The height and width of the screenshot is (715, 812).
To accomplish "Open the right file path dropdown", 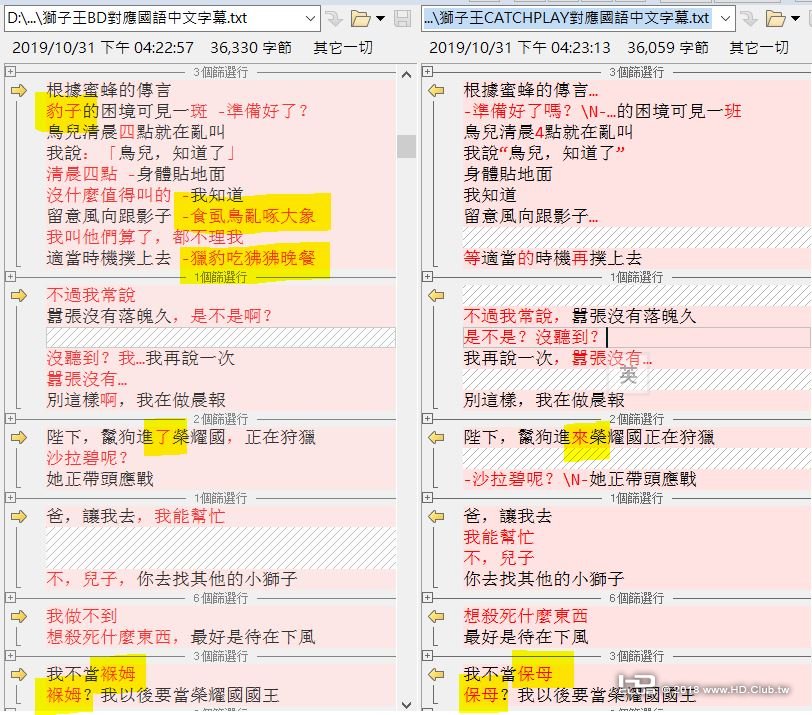I will 726,19.
